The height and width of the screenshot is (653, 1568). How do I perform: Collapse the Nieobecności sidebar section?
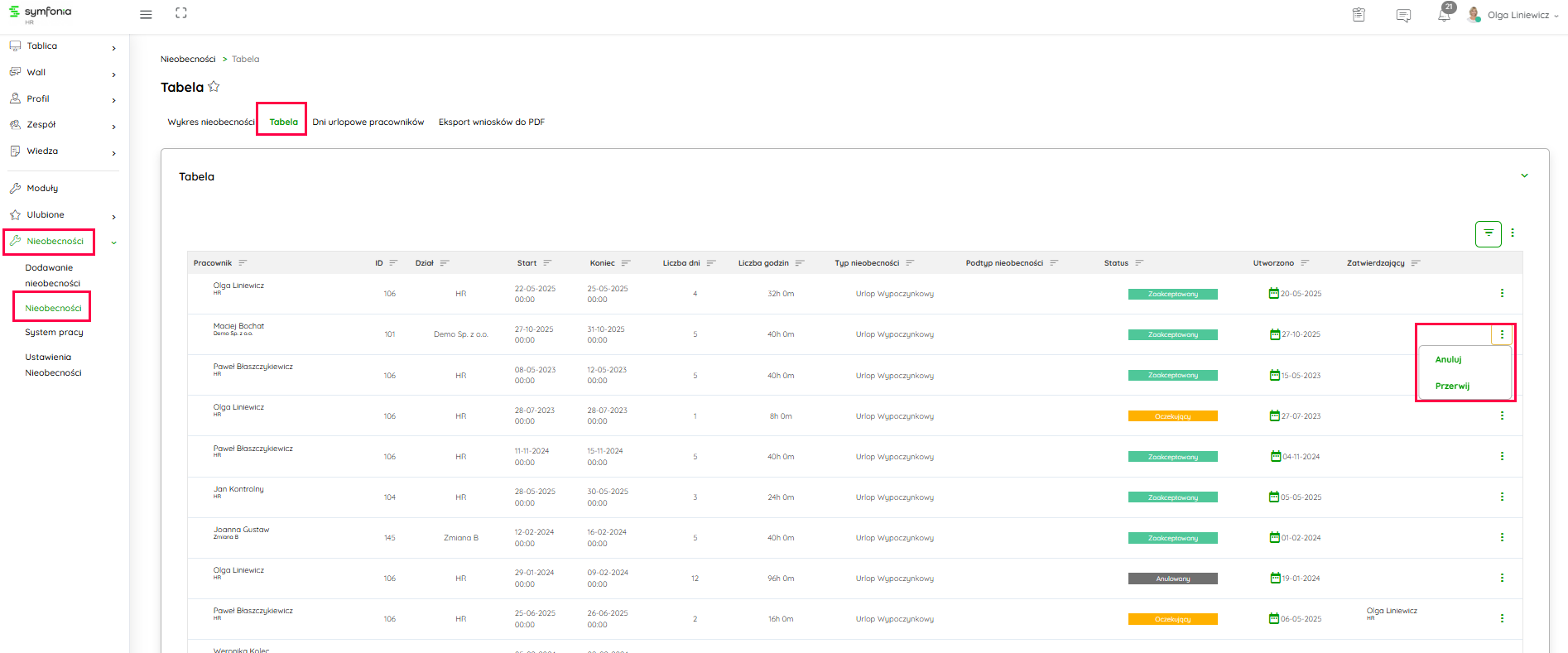[x=113, y=242]
